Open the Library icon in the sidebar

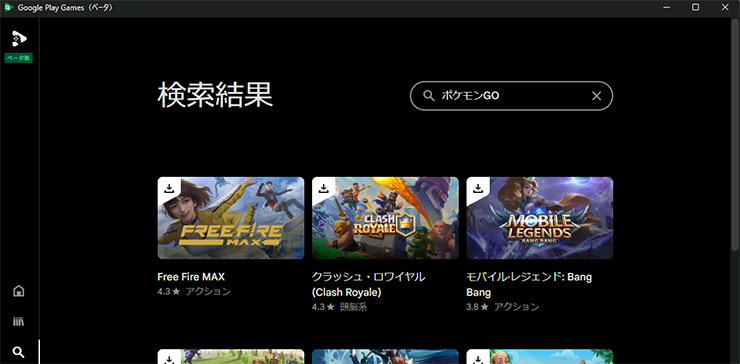[x=18, y=322]
